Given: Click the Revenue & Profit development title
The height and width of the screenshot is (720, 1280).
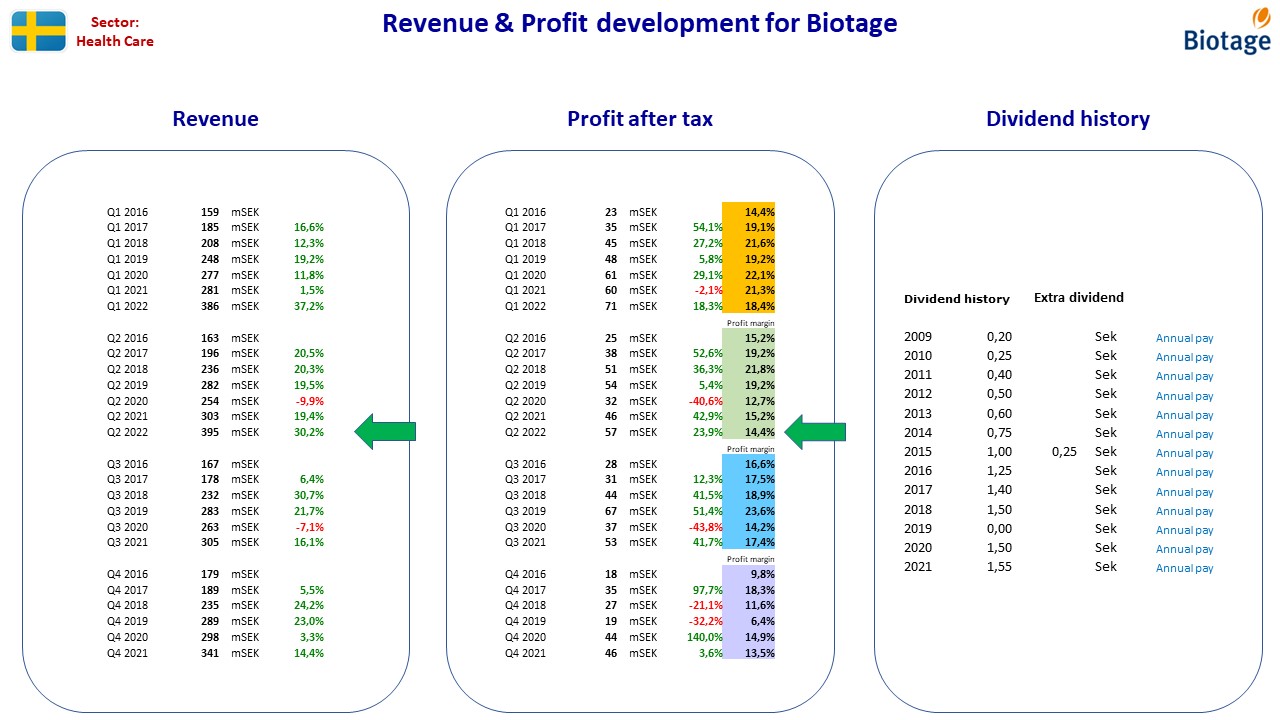Looking at the screenshot, I should (640, 23).
